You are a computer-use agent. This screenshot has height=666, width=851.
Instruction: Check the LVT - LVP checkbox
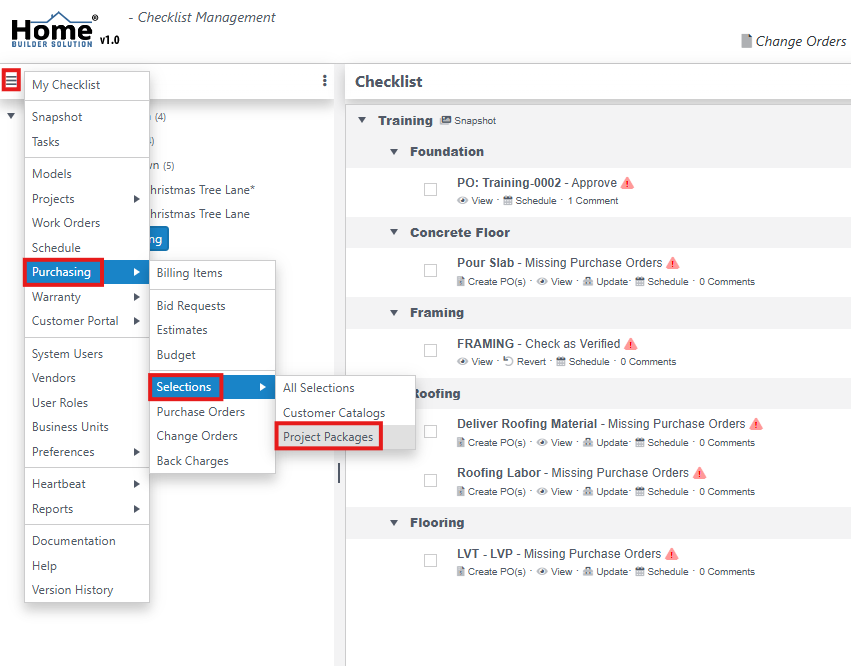(x=430, y=560)
